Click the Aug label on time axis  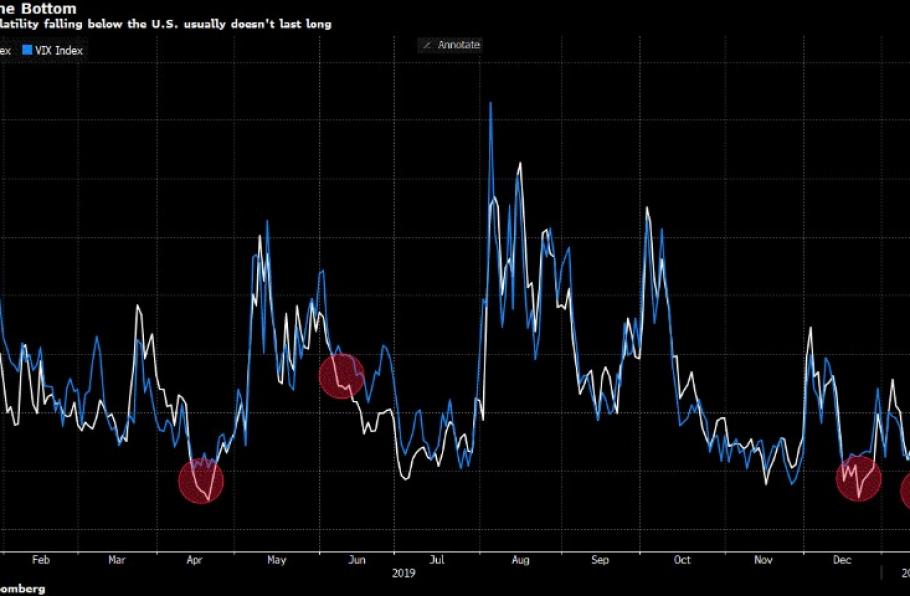click(x=520, y=561)
